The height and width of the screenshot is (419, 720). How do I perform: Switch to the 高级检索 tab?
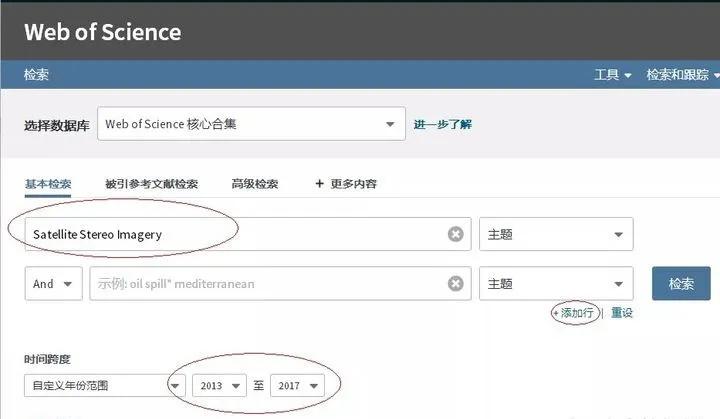tap(255, 184)
